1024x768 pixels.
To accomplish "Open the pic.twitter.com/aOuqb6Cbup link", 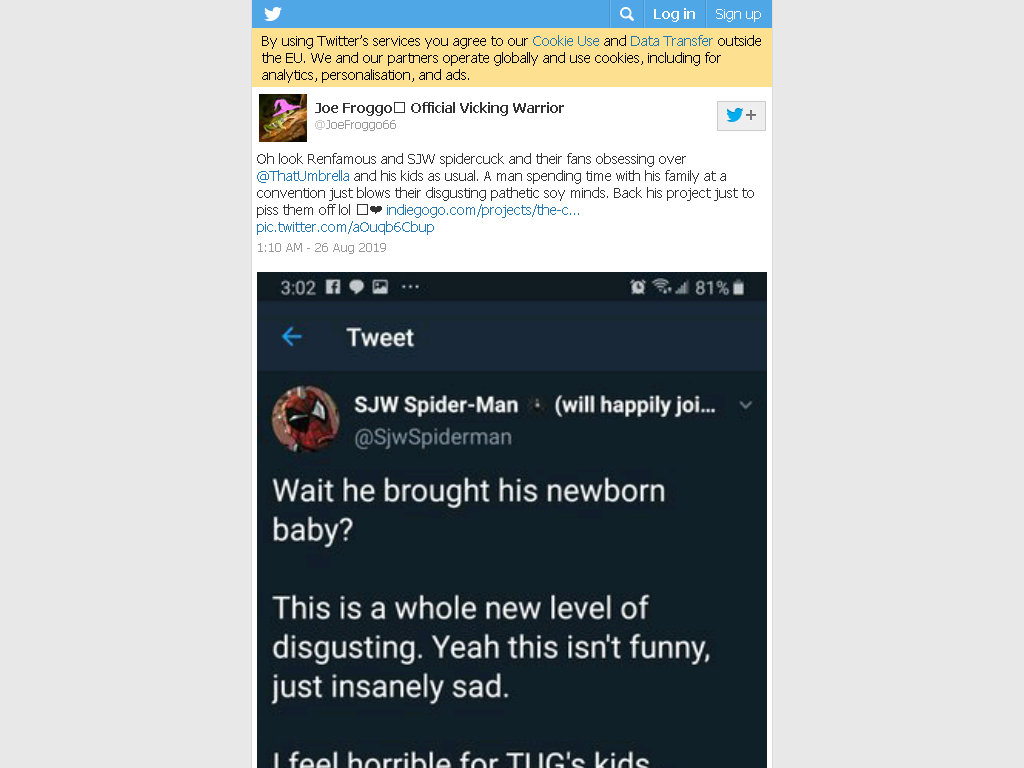I will point(345,227).
